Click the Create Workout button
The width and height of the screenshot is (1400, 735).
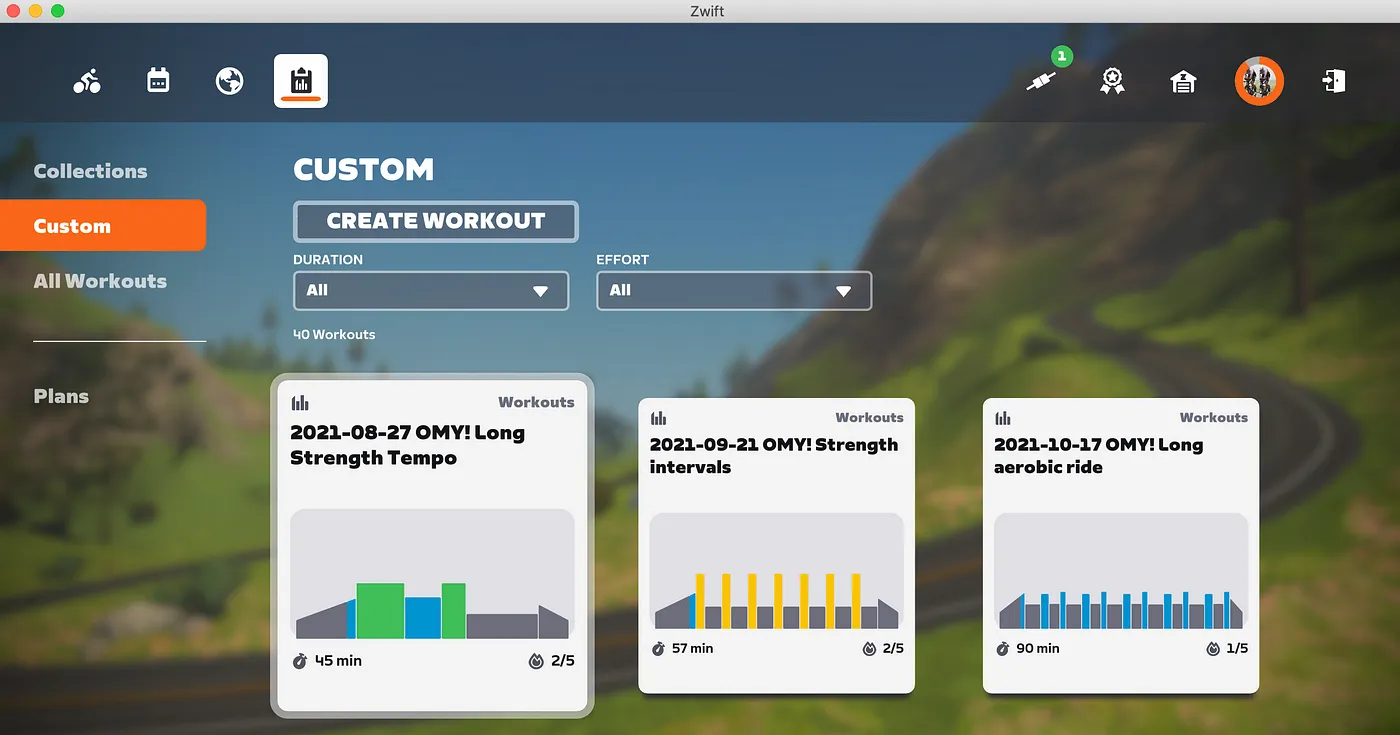(x=436, y=221)
